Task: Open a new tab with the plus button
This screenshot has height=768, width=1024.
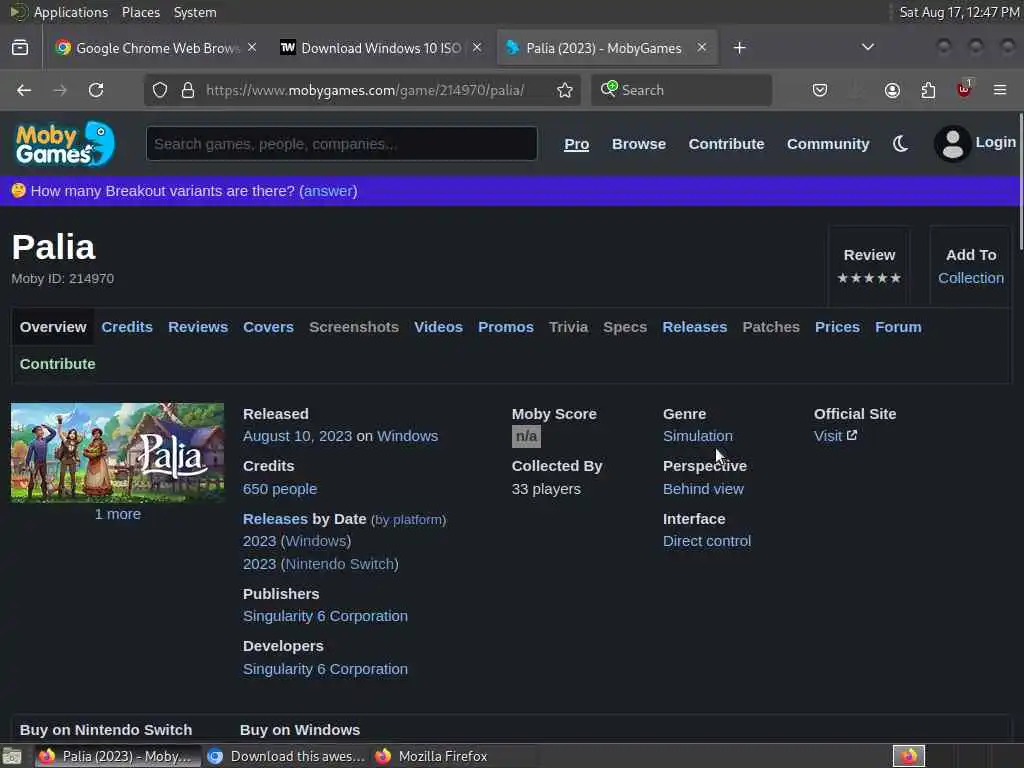Action: [739, 48]
